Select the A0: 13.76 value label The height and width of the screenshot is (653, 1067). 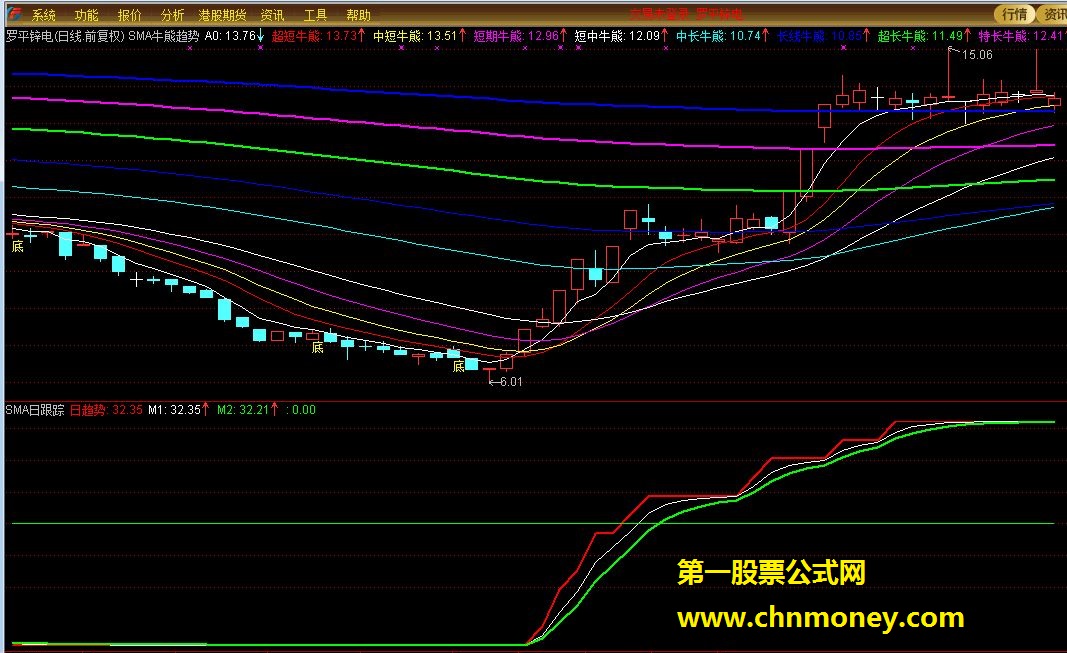(x=234, y=36)
